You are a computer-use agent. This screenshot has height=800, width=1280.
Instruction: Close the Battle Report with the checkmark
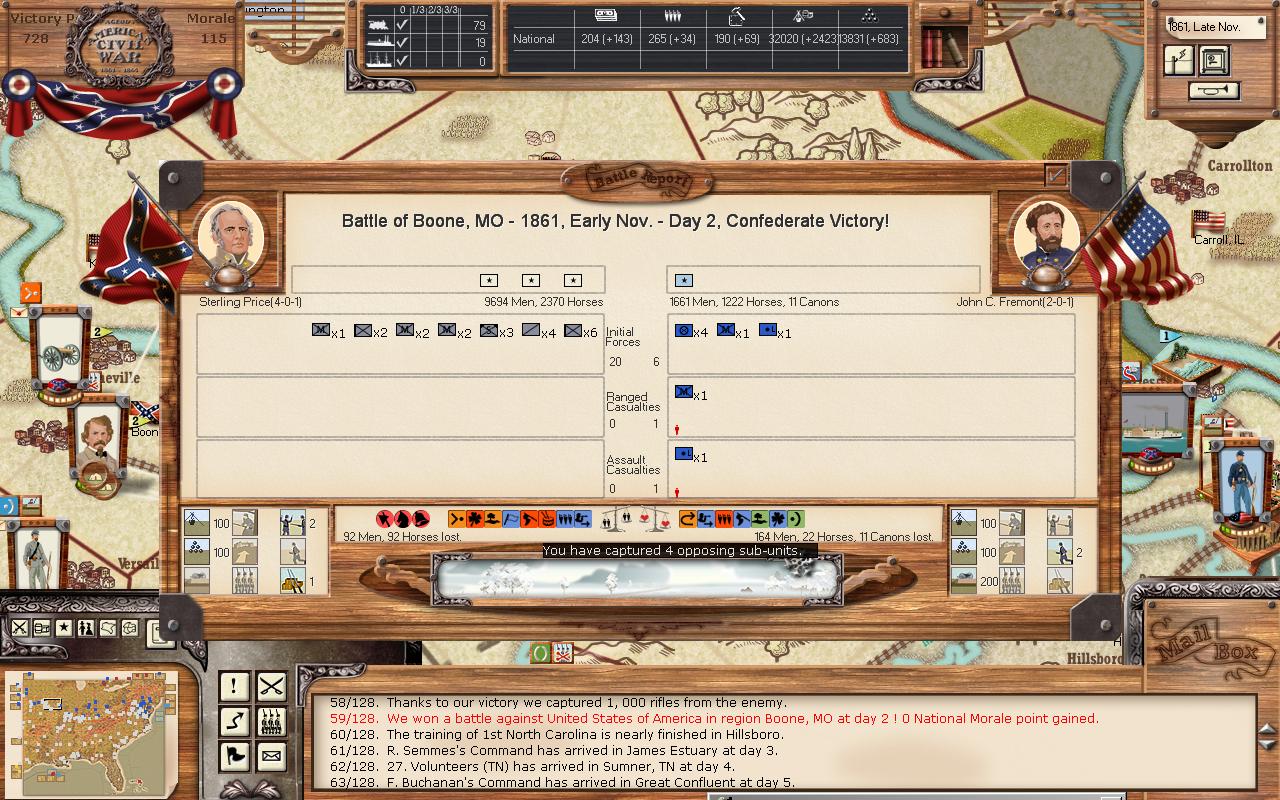click(1055, 175)
